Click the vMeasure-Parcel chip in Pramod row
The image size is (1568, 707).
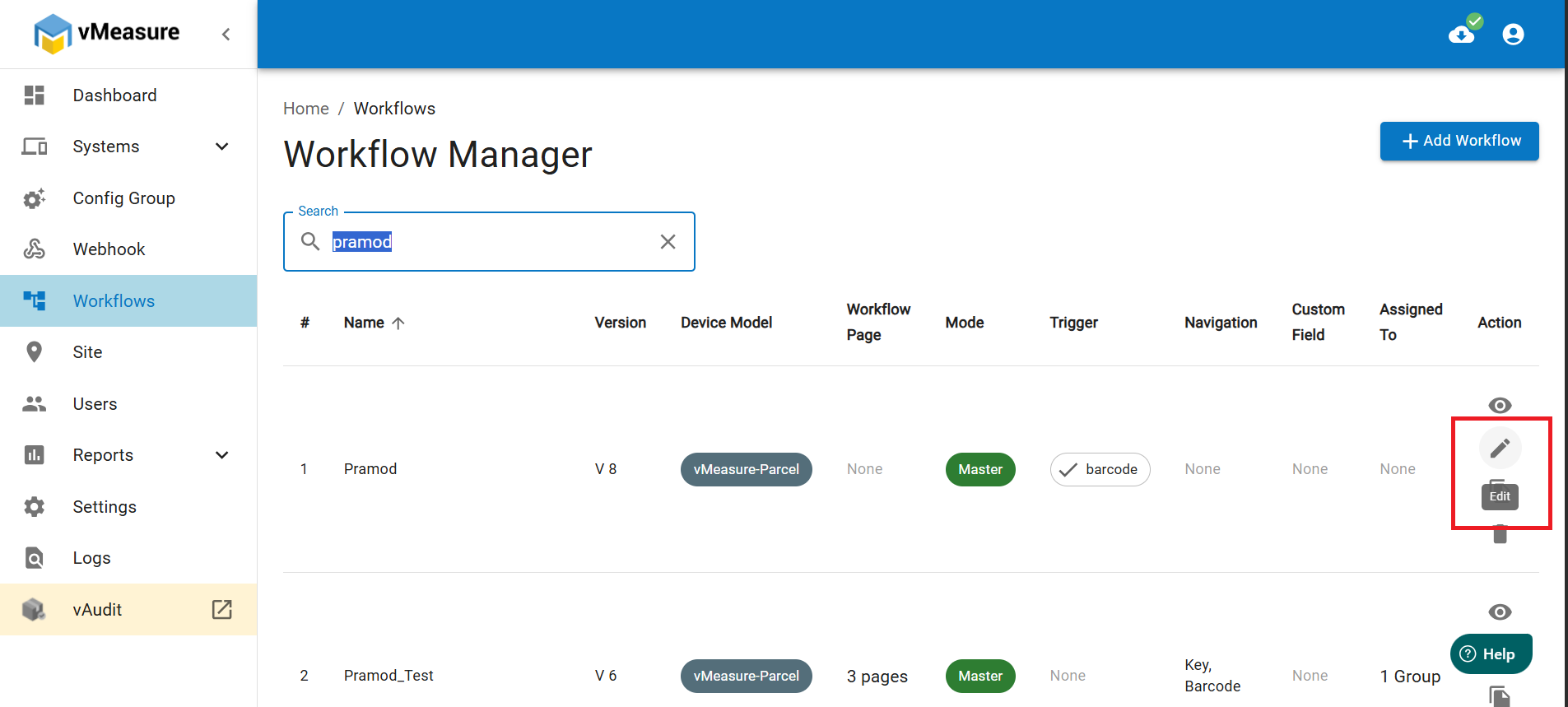tap(747, 469)
